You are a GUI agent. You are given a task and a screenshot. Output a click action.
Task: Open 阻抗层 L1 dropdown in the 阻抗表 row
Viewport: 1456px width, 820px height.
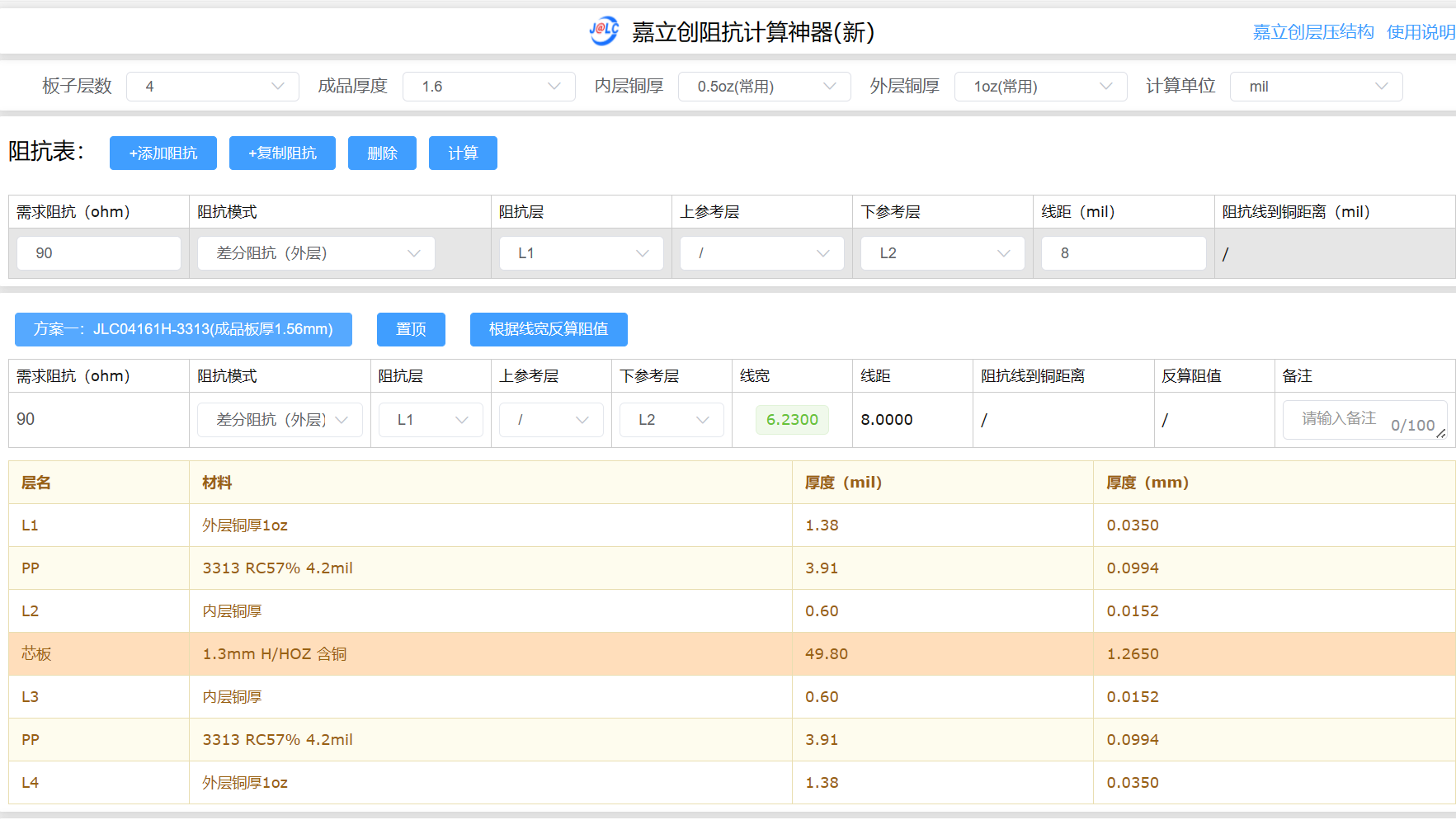pos(582,253)
